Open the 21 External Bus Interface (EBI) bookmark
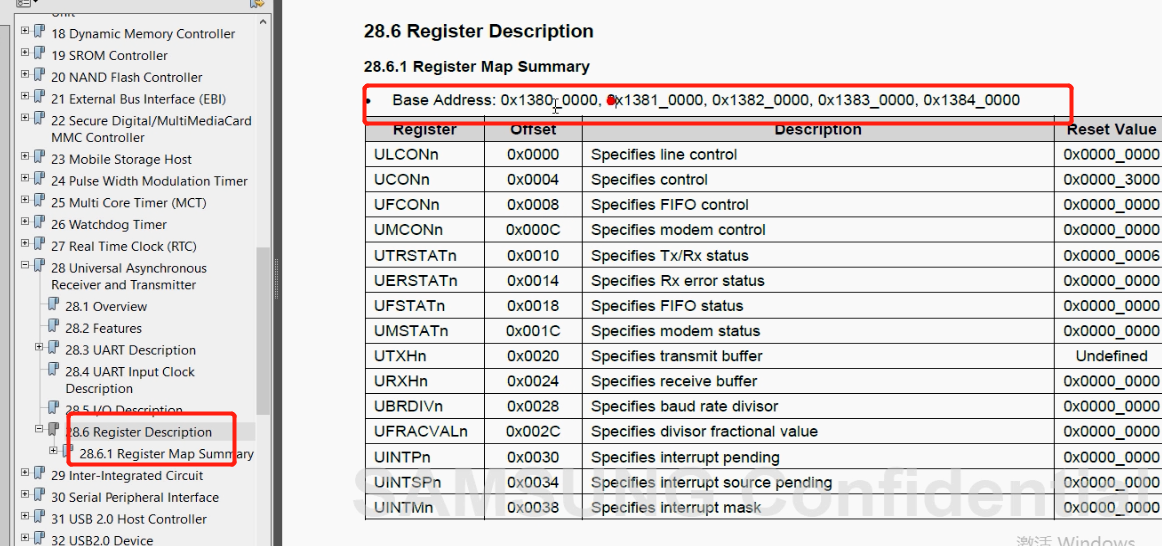1162x546 pixels. point(138,99)
